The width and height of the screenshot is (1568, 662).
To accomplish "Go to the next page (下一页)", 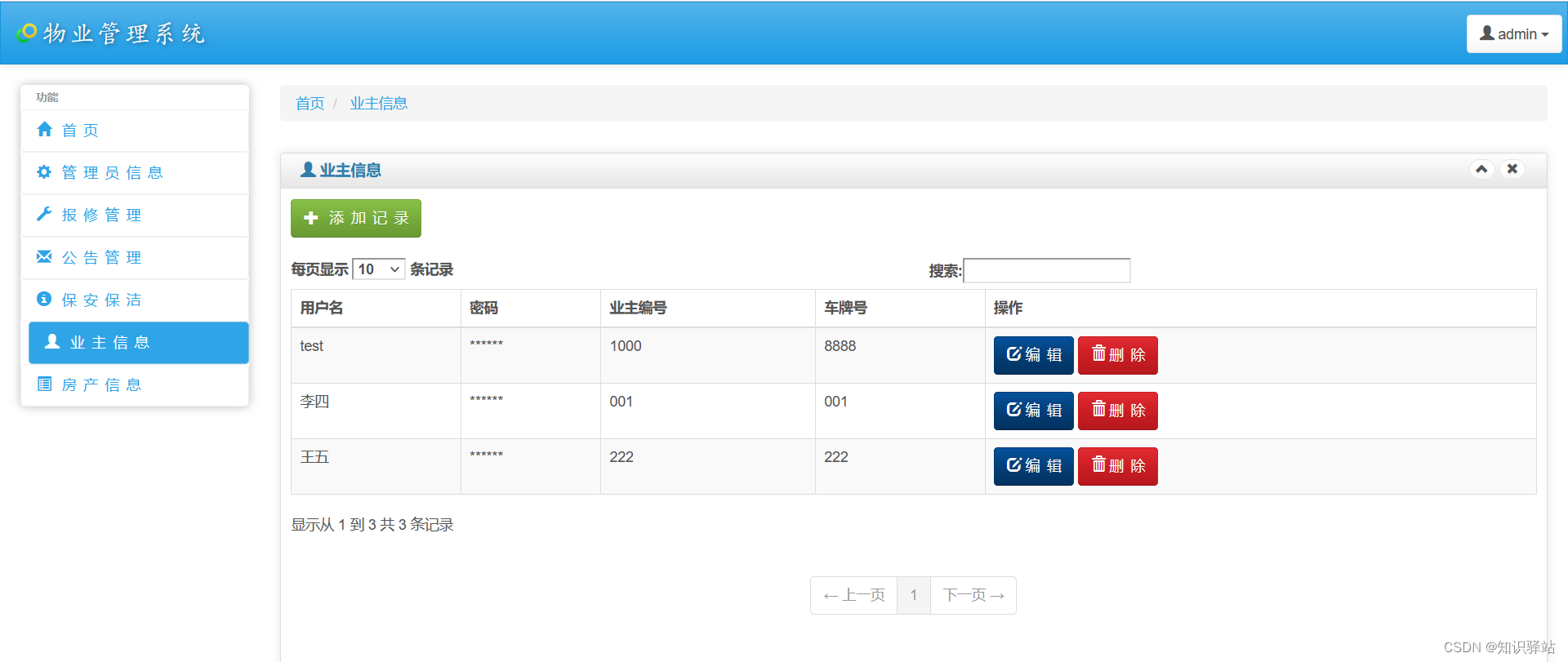I will click(x=973, y=595).
